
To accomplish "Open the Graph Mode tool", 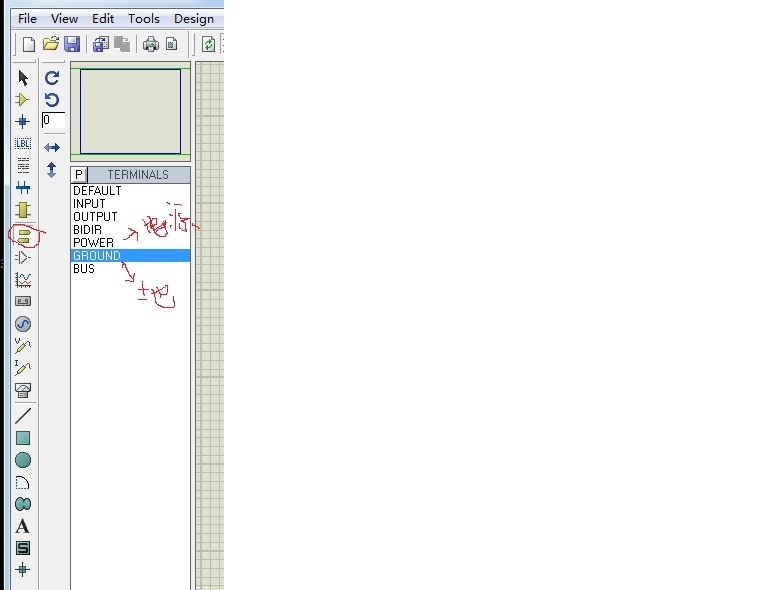I will pos(23,280).
